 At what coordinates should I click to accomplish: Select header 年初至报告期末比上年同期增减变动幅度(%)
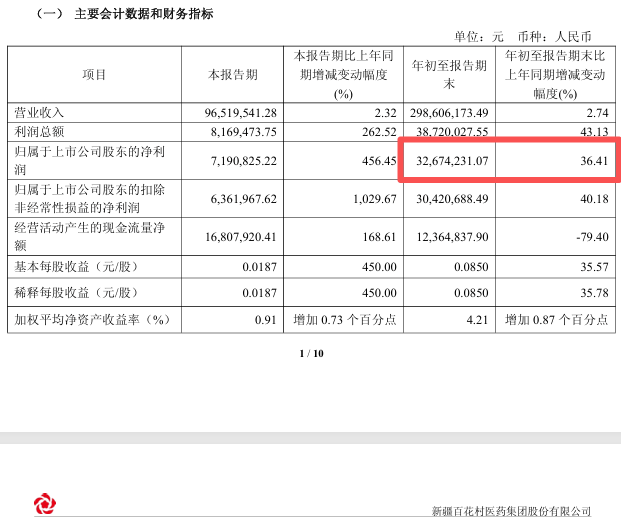click(x=555, y=74)
